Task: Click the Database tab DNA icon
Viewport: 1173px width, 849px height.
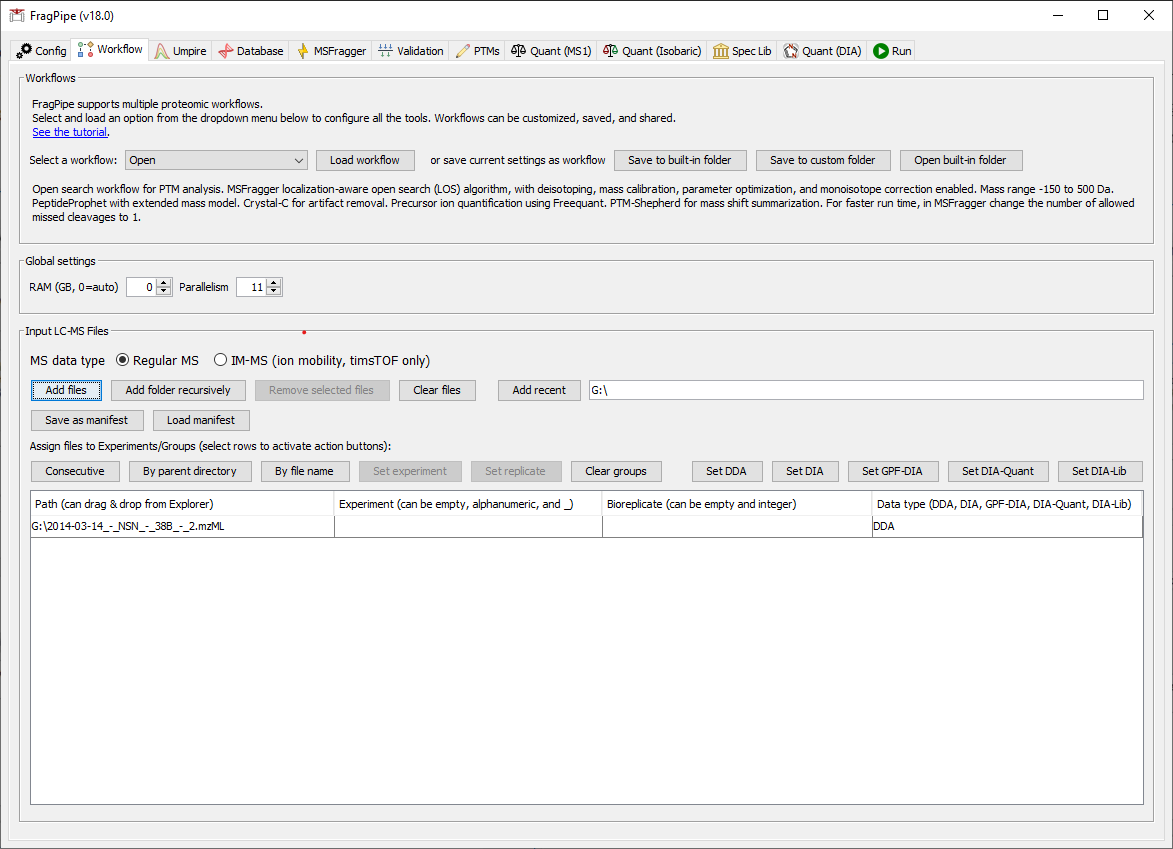Action: point(225,51)
